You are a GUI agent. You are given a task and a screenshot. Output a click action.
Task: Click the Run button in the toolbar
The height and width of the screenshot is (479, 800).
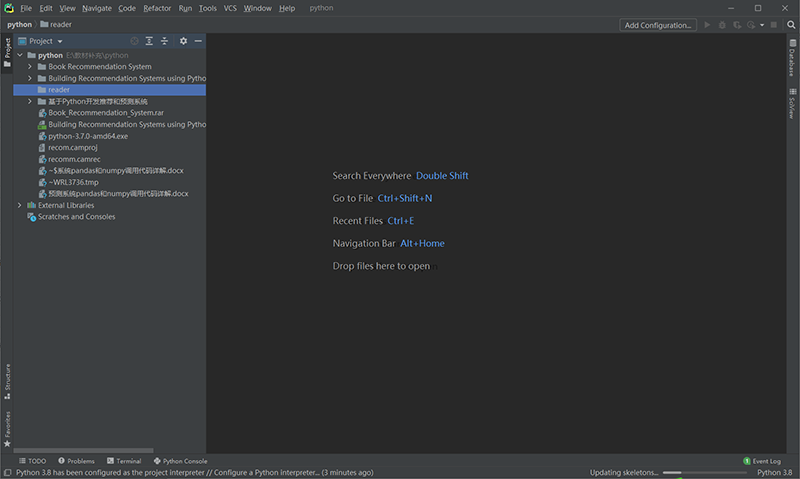point(708,25)
